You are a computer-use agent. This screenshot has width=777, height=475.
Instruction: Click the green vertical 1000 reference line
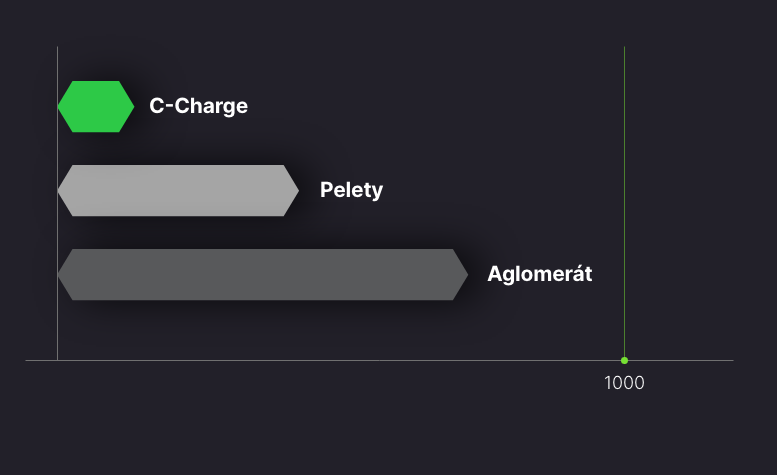pyautogui.click(x=624, y=202)
